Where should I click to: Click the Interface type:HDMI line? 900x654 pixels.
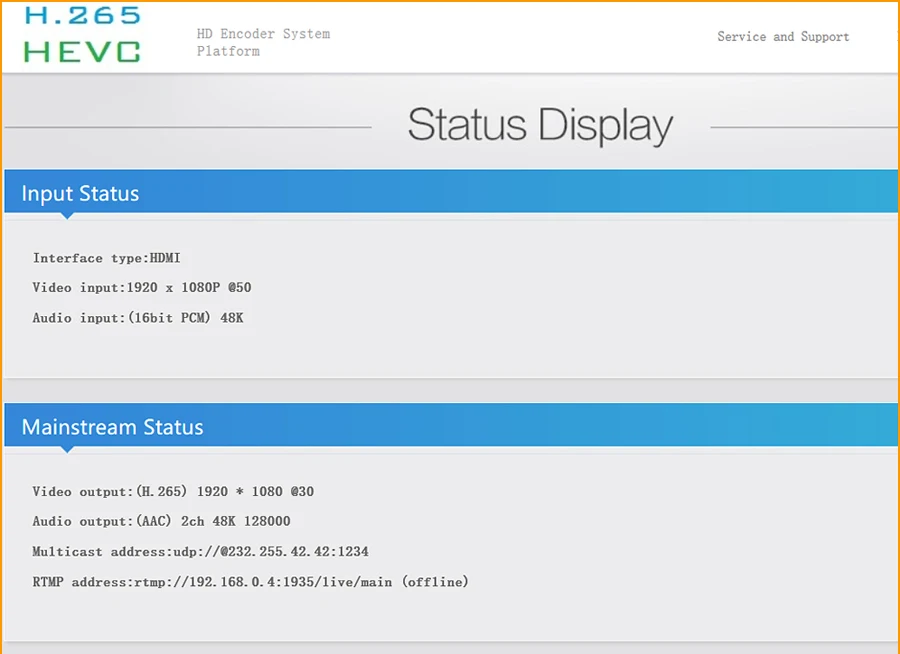(107, 258)
